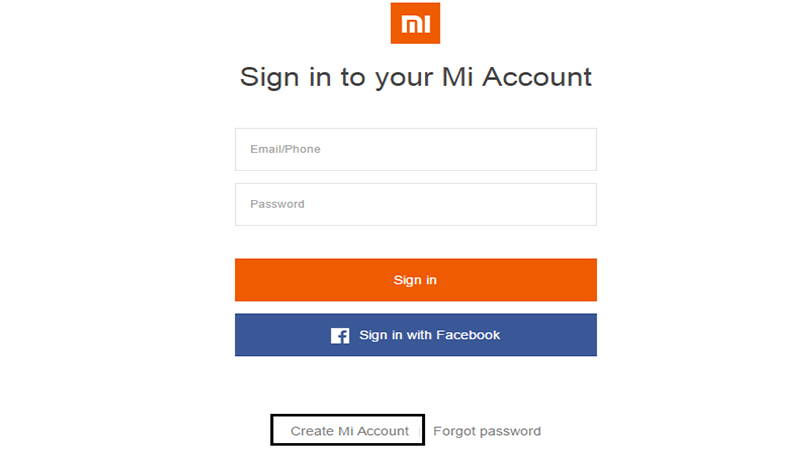Click the orange Mi logo
This screenshot has width=800, height=450.
click(x=415, y=24)
